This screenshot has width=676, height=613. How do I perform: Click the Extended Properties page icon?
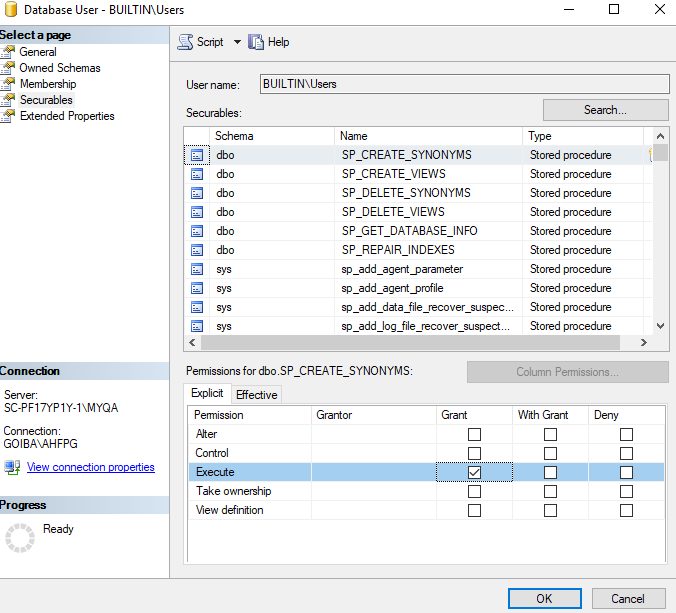[x=8, y=116]
